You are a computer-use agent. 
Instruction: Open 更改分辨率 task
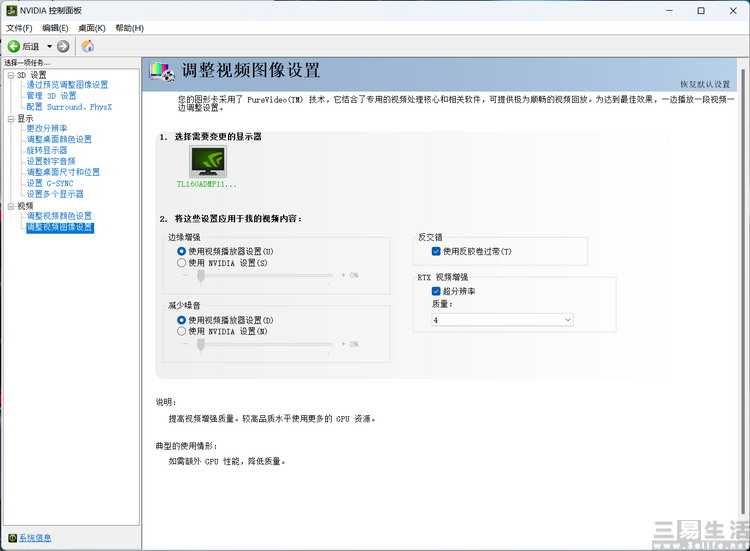click(47, 128)
